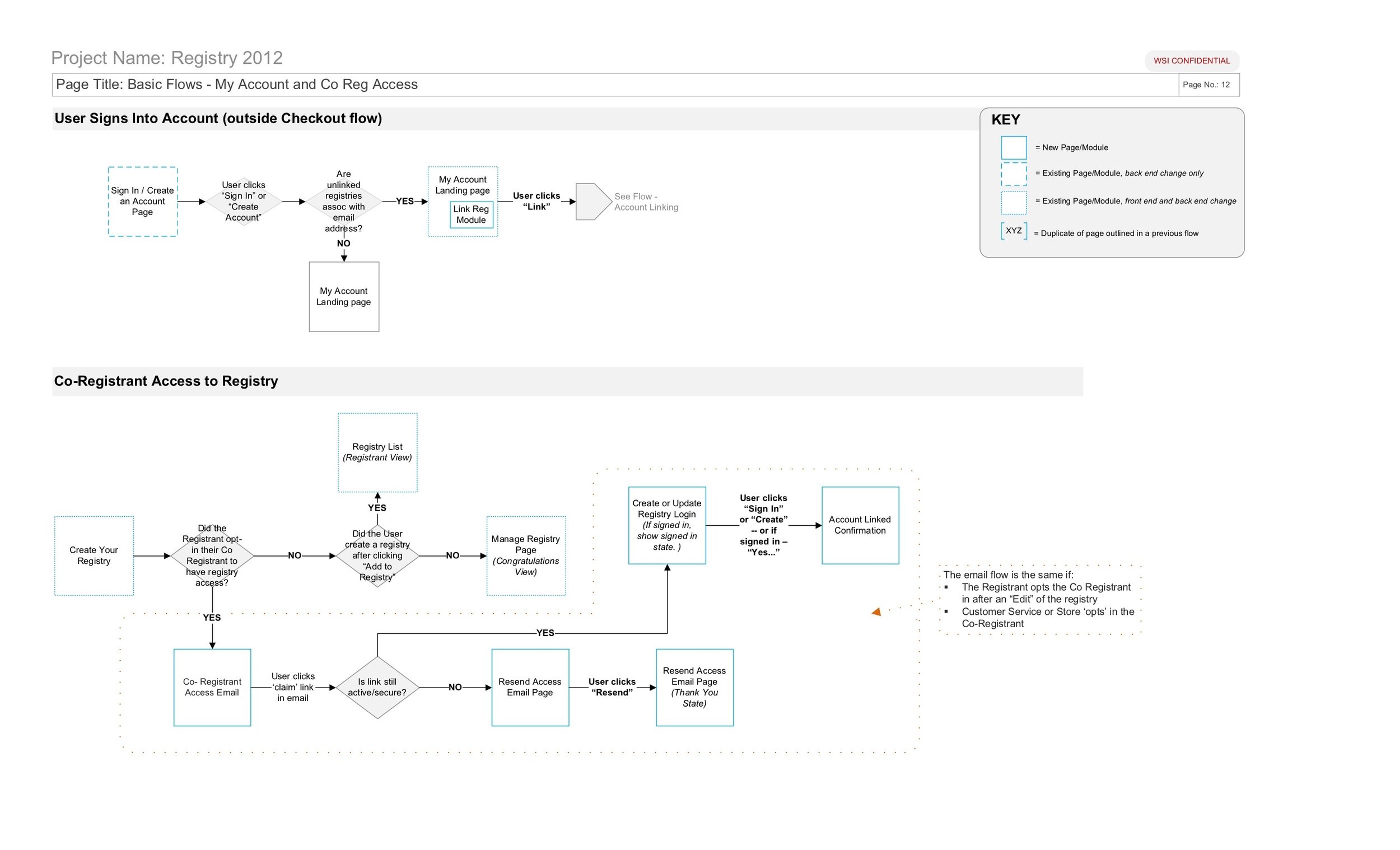
Task: Select the 'Account Linked Confirmation' box
Action: (860, 525)
